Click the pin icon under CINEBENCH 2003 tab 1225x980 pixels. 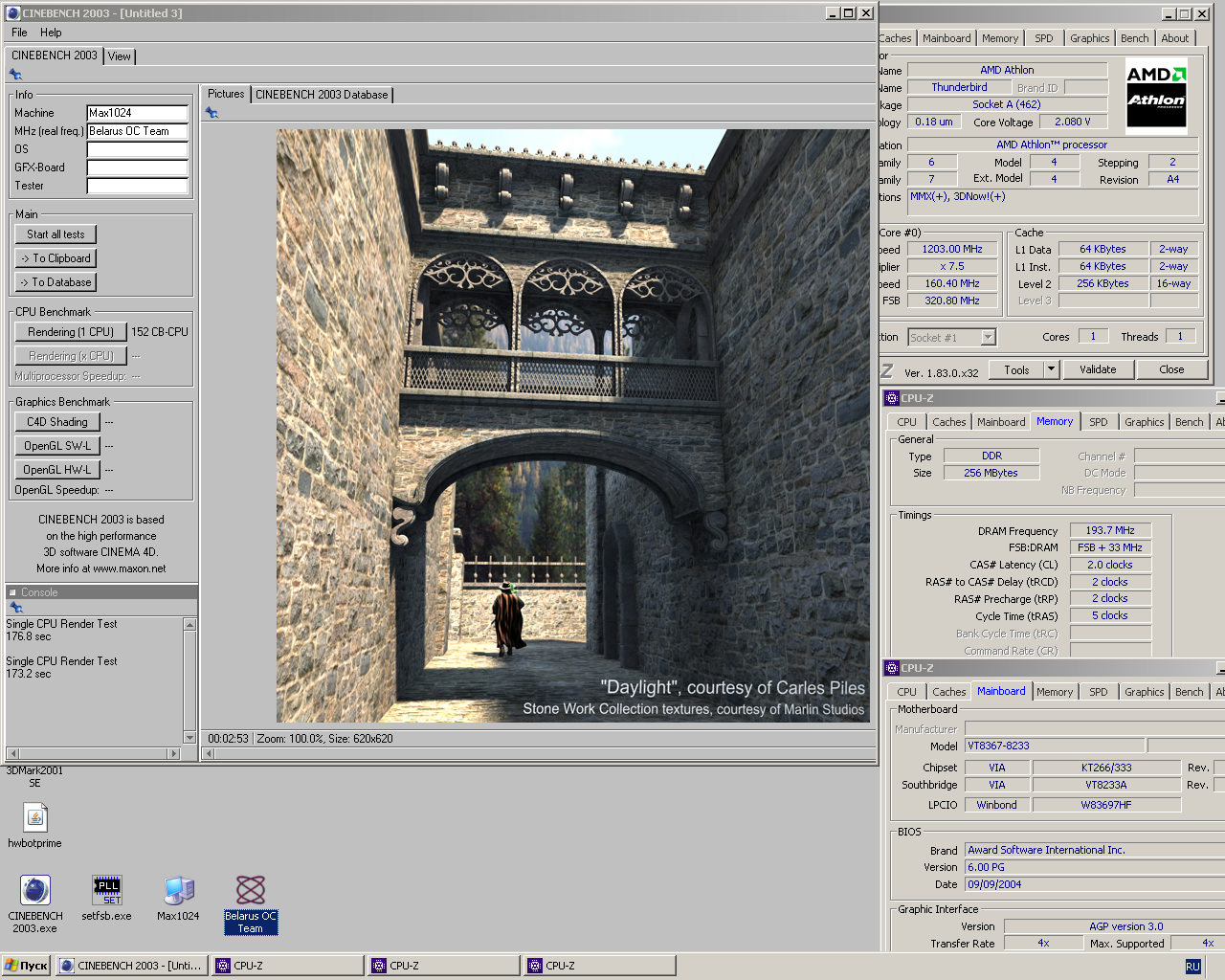tap(15, 75)
